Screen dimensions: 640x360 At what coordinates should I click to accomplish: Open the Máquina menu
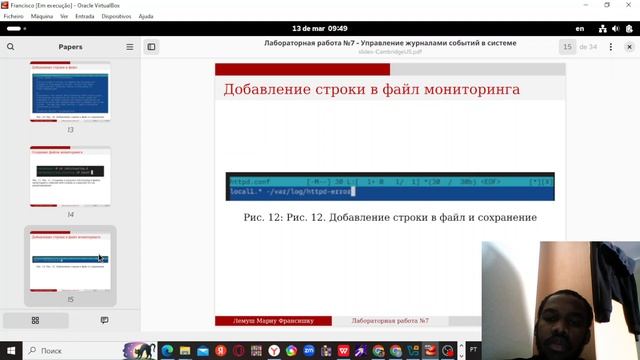tap(42, 16)
